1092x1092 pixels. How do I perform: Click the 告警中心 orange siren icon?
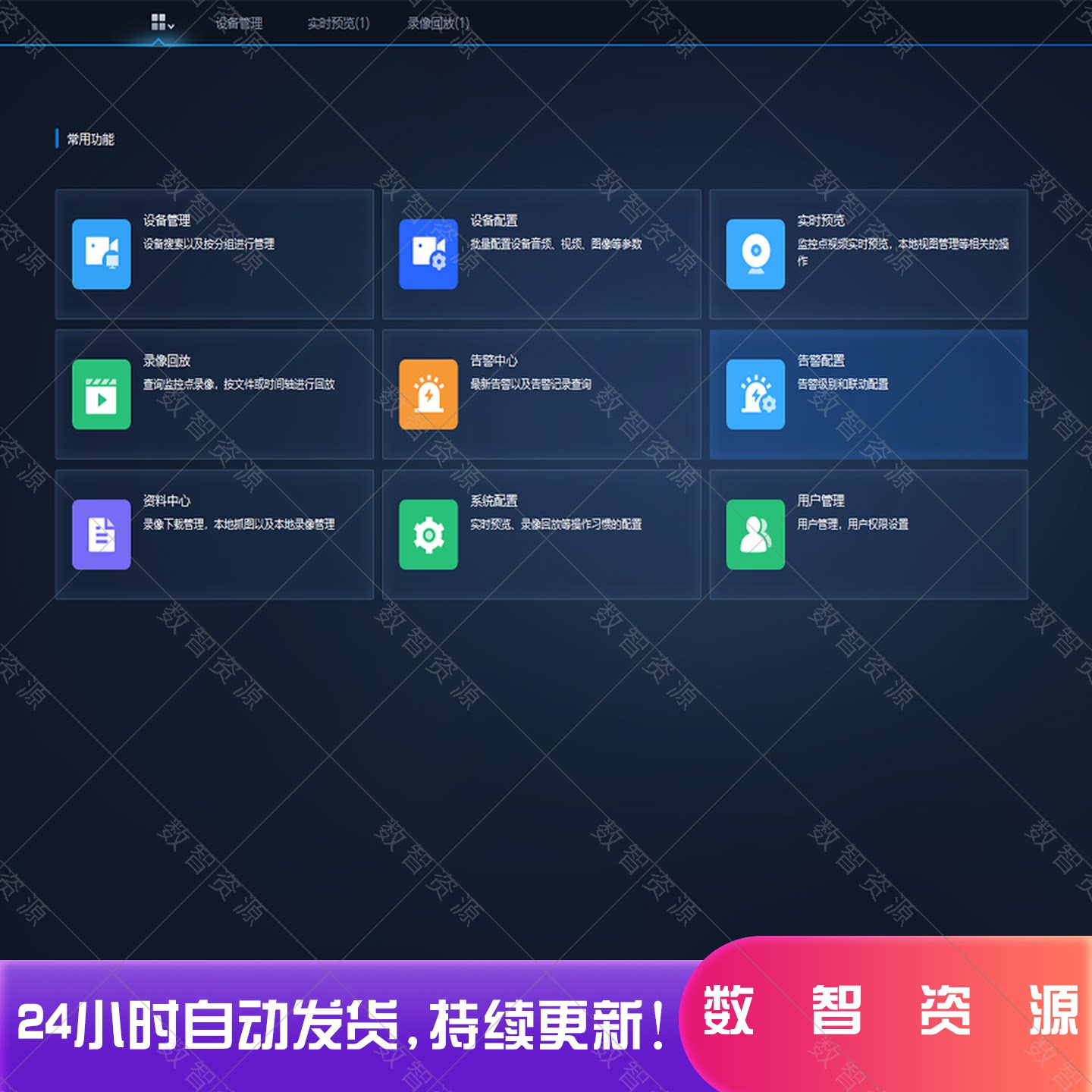point(428,394)
